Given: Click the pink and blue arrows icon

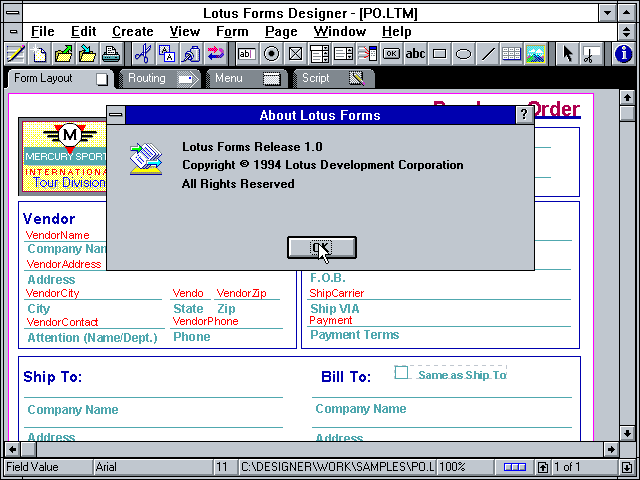Looking at the screenshot, I should click(215, 54).
